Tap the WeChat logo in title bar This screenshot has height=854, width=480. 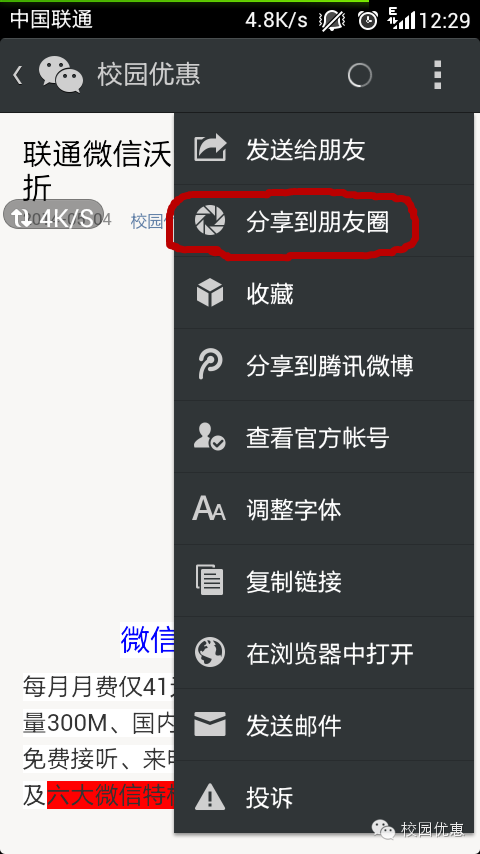(x=61, y=75)
